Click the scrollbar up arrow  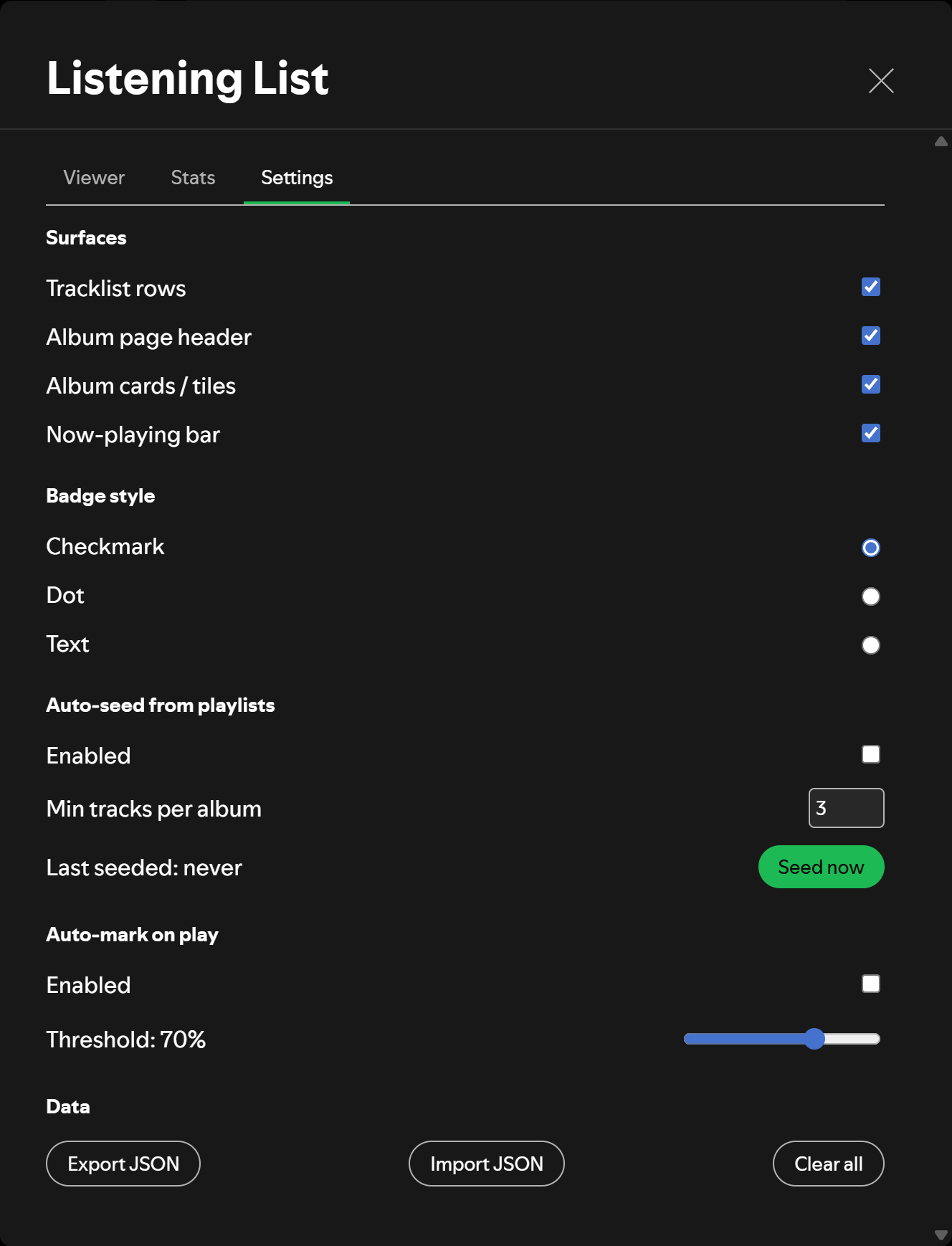tap(941, 141)
